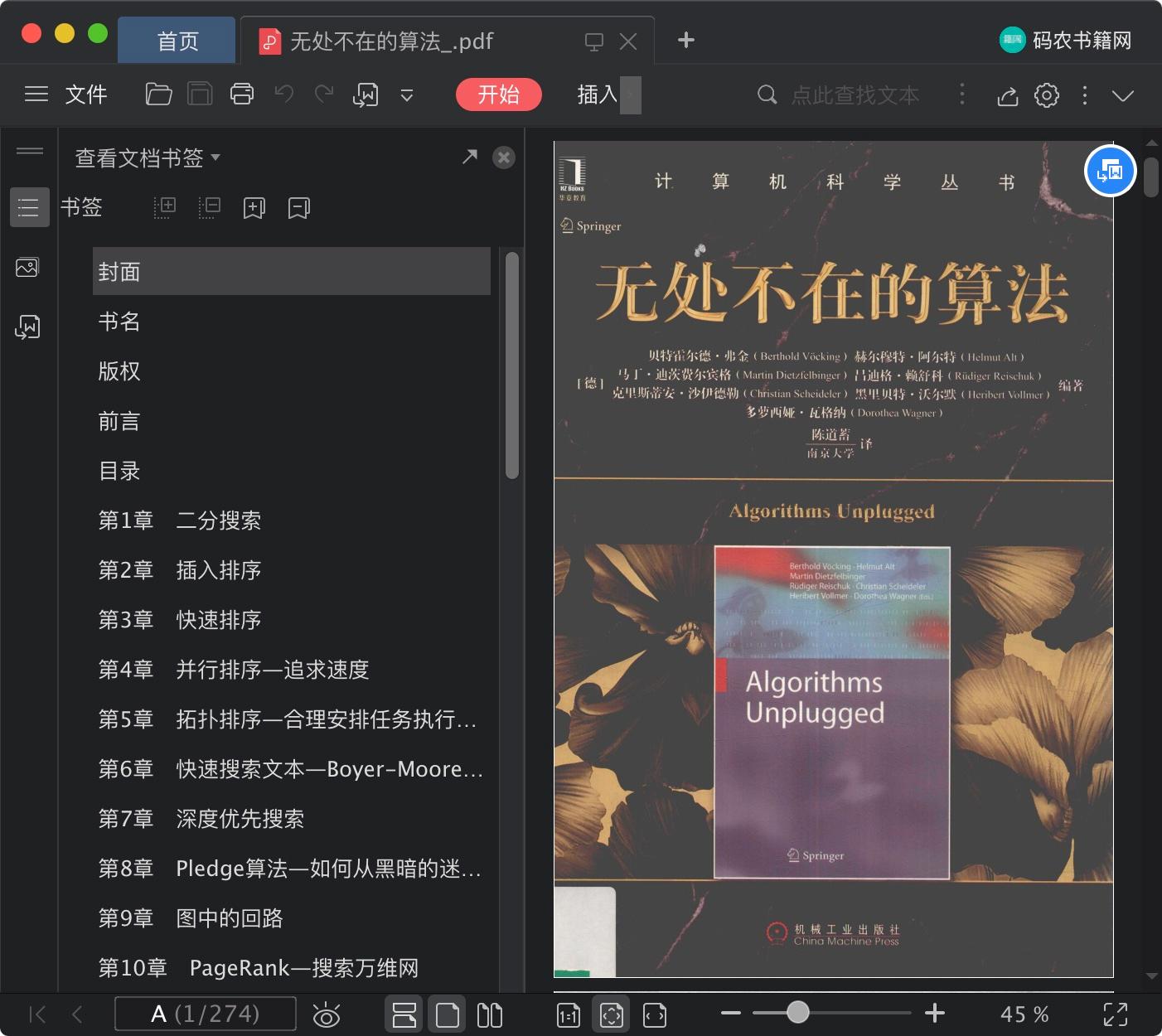Image resolution: width=1162 pixels, height=1036 pixels.
Task: Go to 第5章 拓扑排序 bookmark
Action: 292,719
